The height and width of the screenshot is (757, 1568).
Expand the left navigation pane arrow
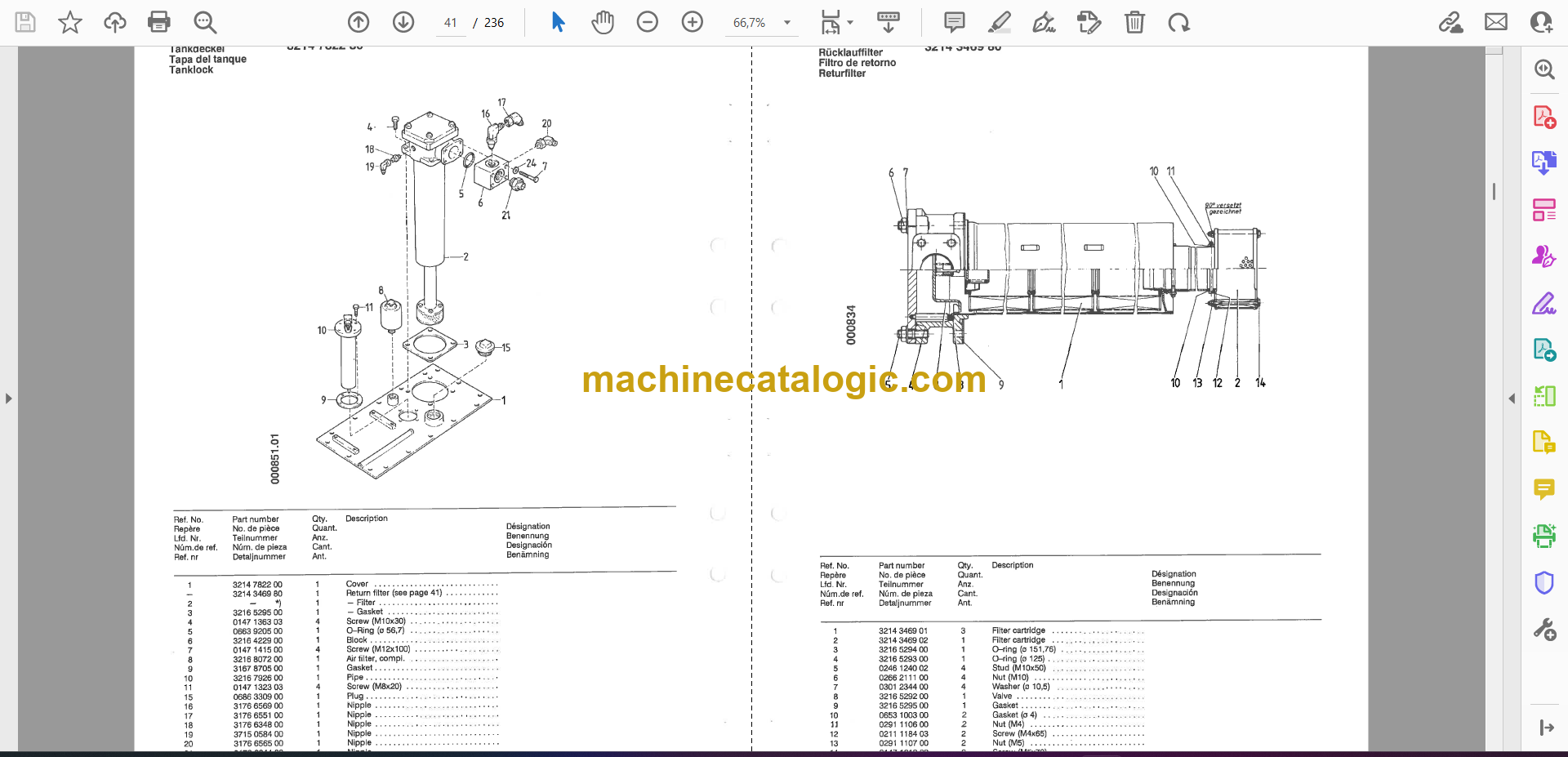(x=8, y=399)
